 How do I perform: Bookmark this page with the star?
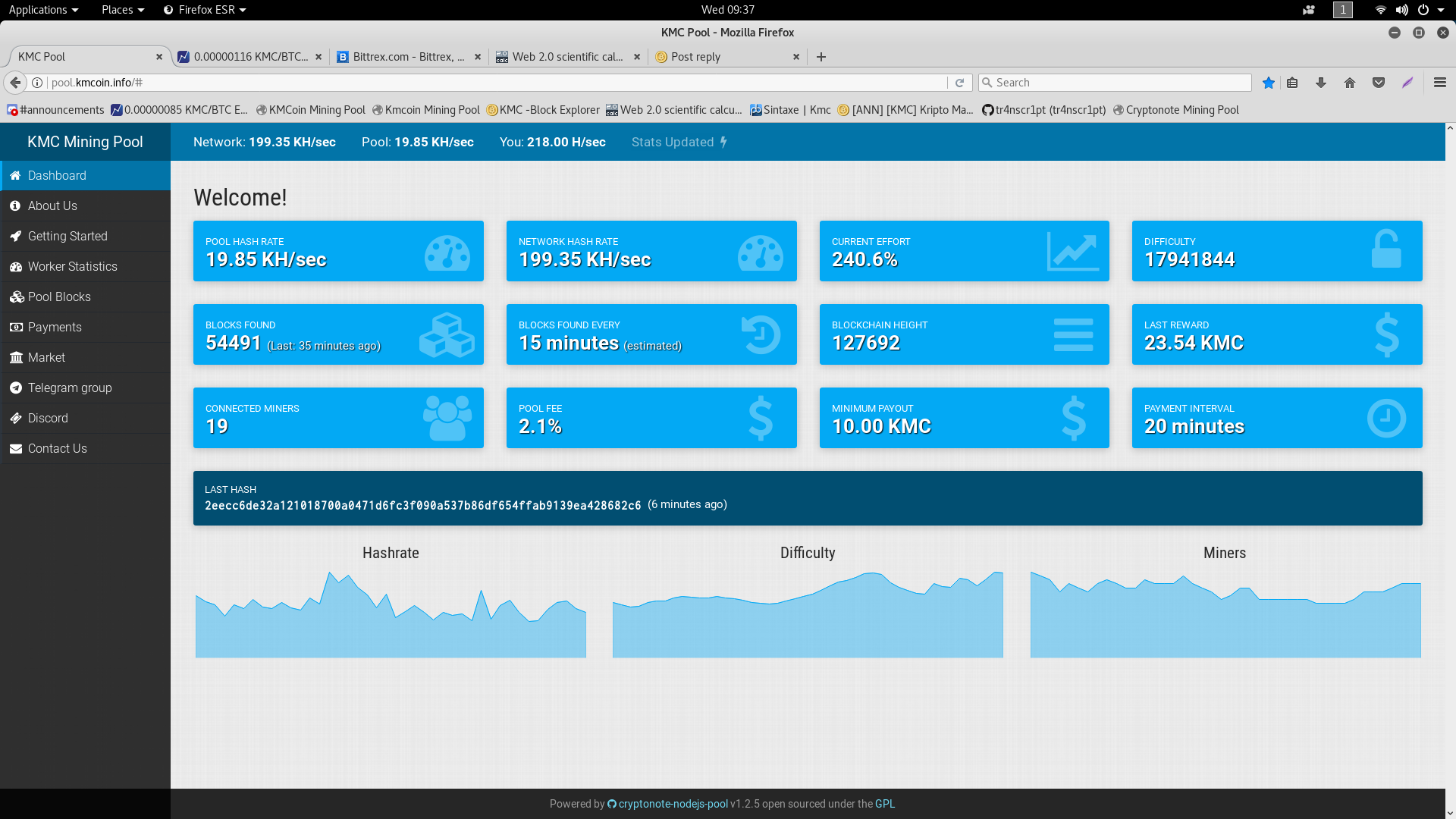pyautogui.click(x=1269, y=83)
